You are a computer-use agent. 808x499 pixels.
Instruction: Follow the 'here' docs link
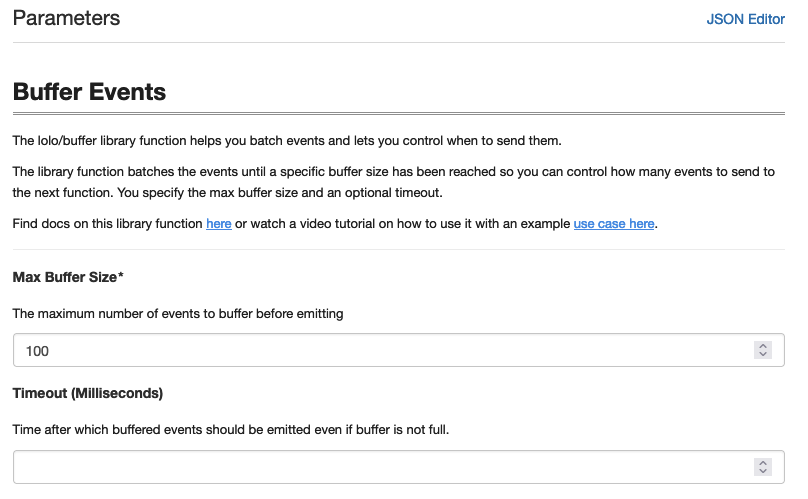[218, 224]
